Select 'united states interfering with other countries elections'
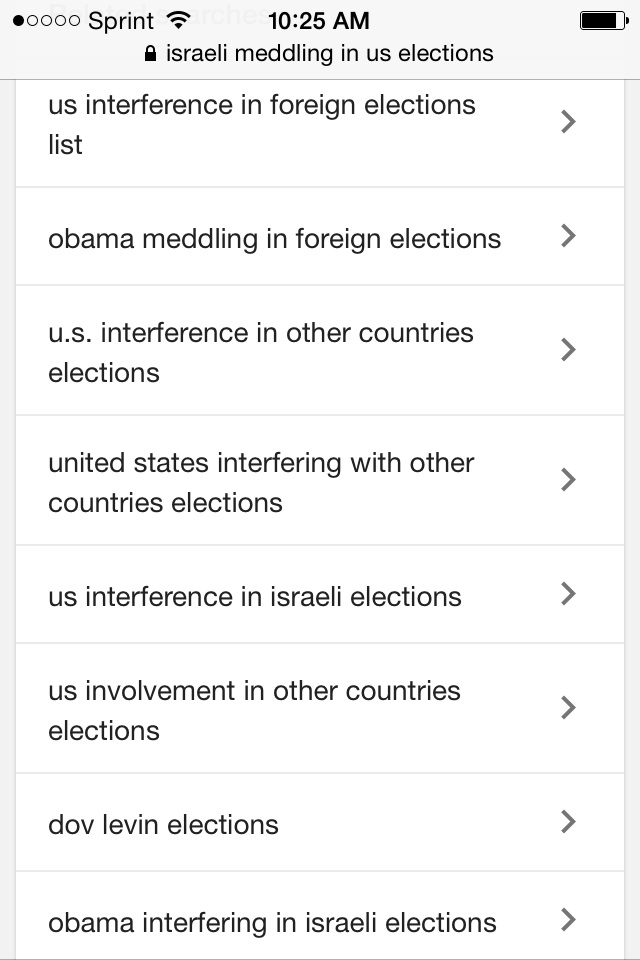640x960 pixels. click(x=320, y=480)
